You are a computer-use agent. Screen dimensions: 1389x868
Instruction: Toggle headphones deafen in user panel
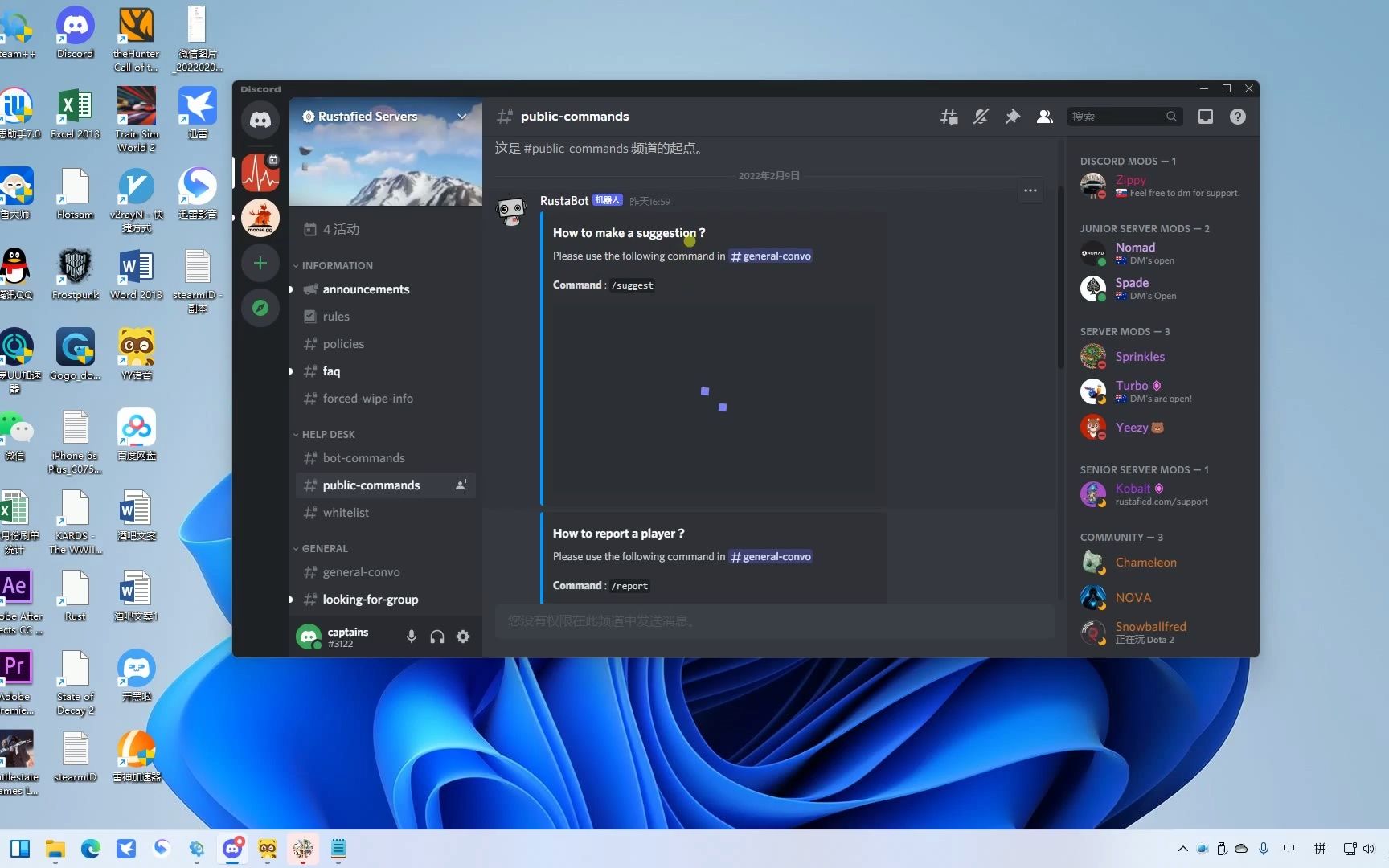[437, 637]
